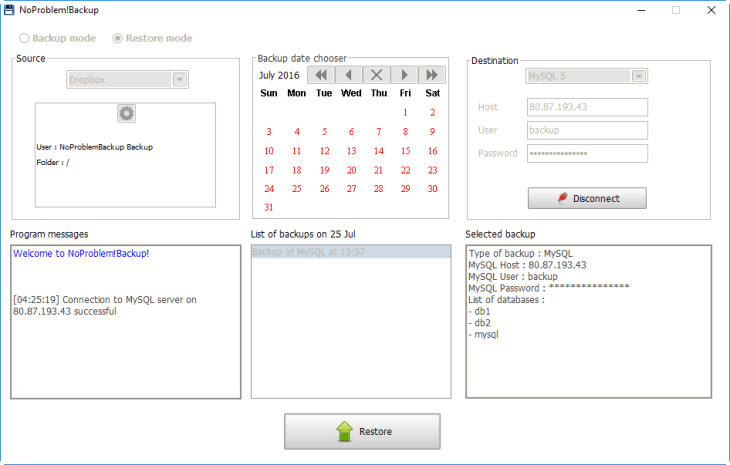Pick July 22 in the calendar
The width and height of the screenshot is (730, 465).
click(406, 170)
